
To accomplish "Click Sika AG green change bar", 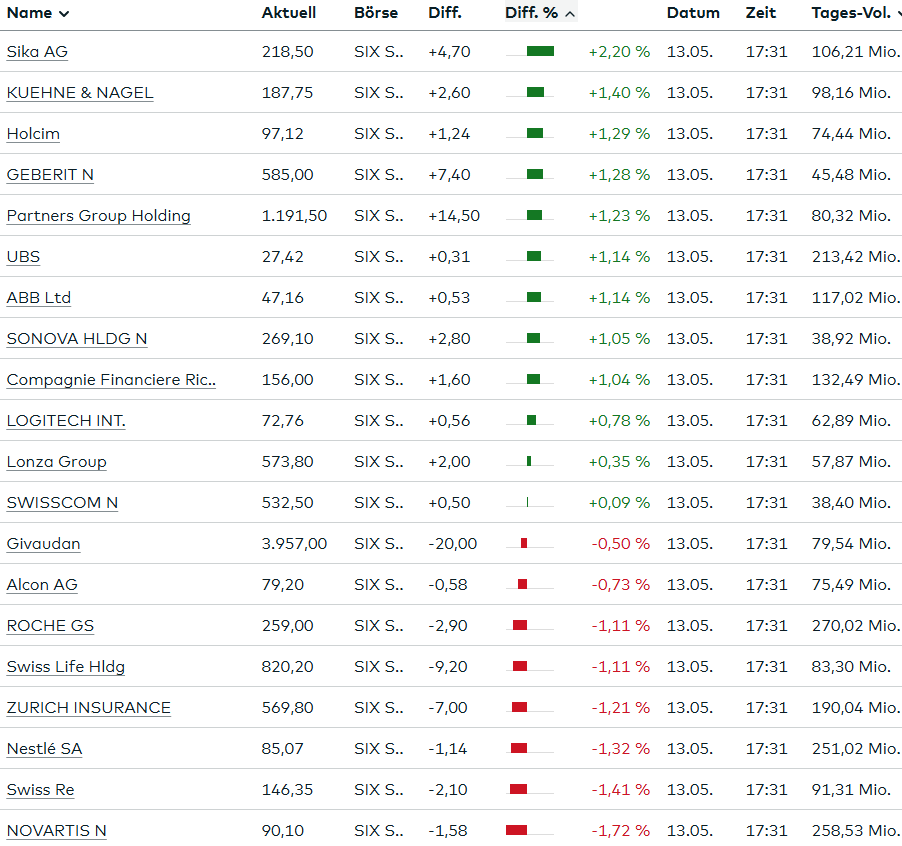I will (x=540, y=51).
